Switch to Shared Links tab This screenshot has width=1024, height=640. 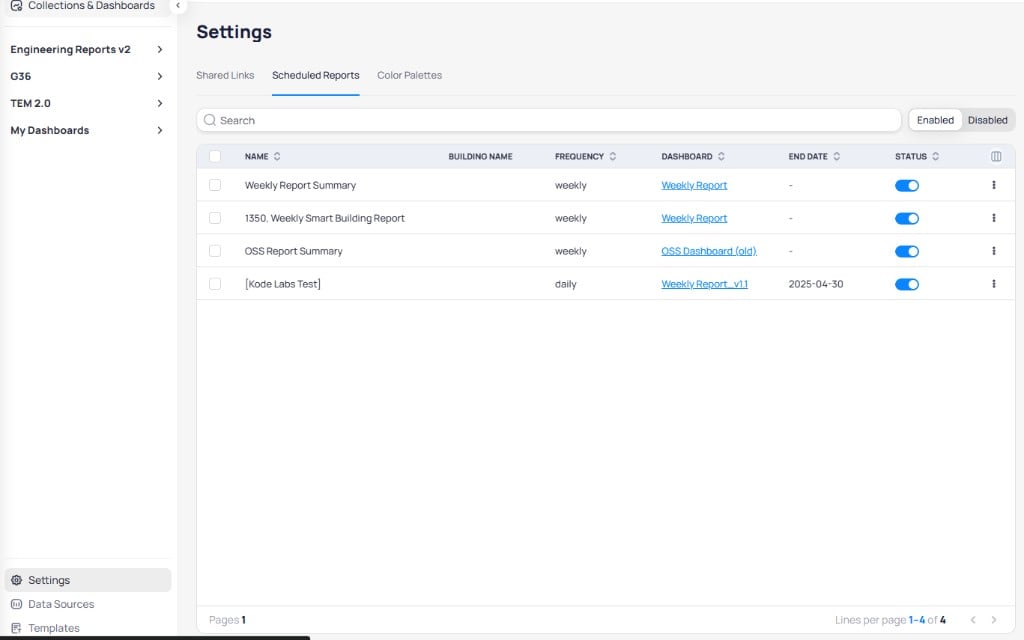click(x=225, y=75)
